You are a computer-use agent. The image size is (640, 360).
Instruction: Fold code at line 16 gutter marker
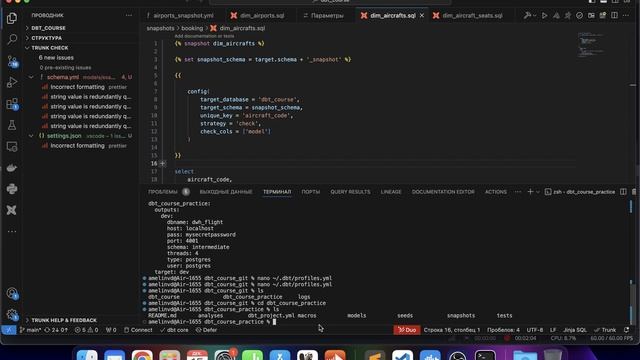[x=162, y=163]
